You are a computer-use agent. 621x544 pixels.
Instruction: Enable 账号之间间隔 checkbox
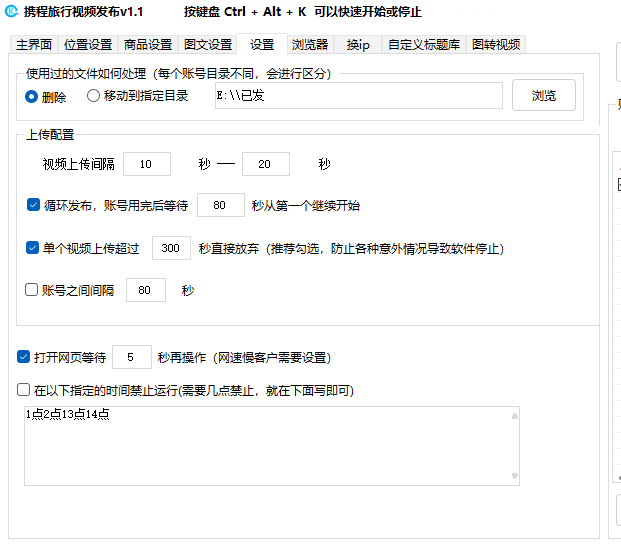tap(31, 289)
